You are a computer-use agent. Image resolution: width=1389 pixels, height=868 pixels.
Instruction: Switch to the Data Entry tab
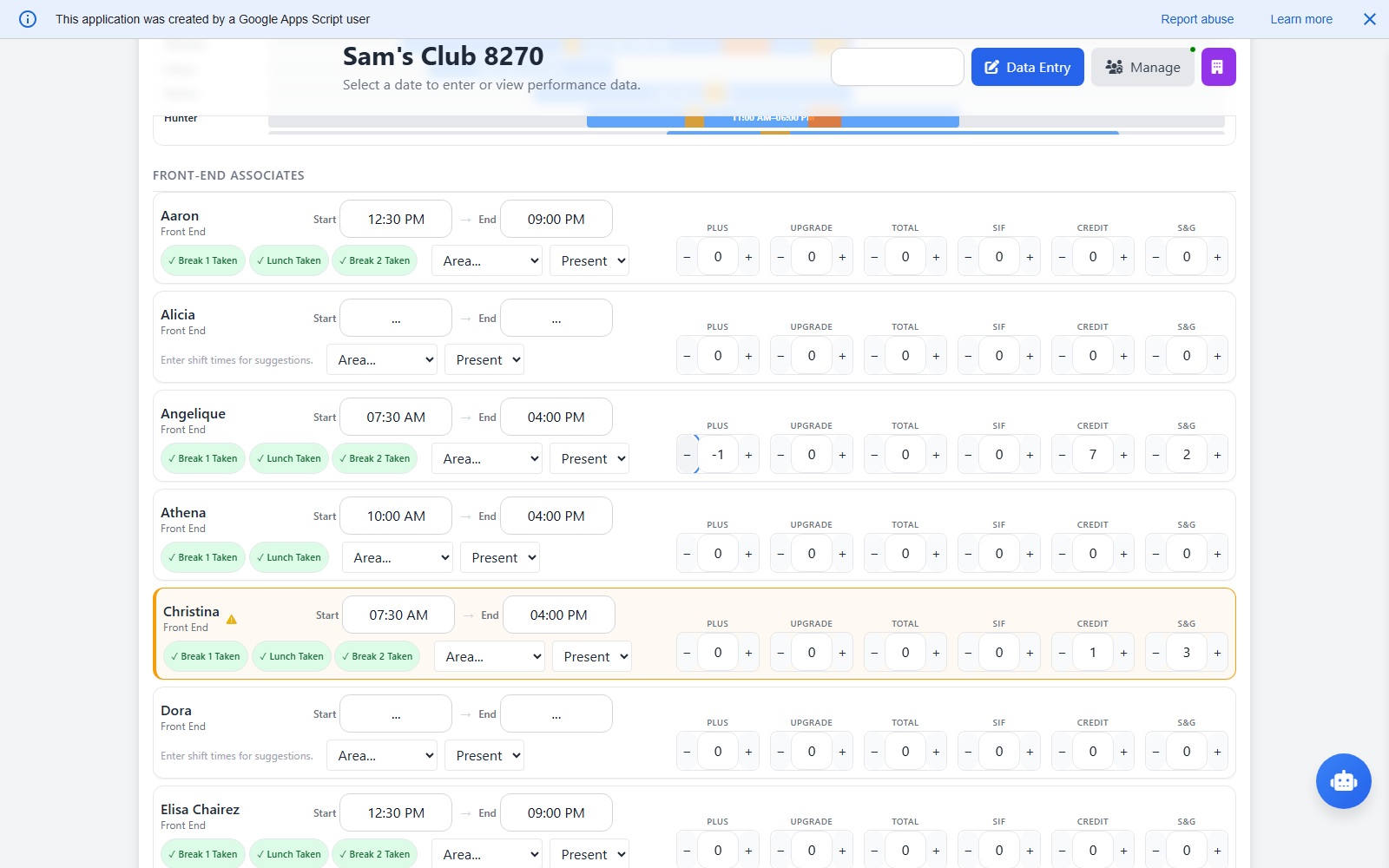[1027, 67]
